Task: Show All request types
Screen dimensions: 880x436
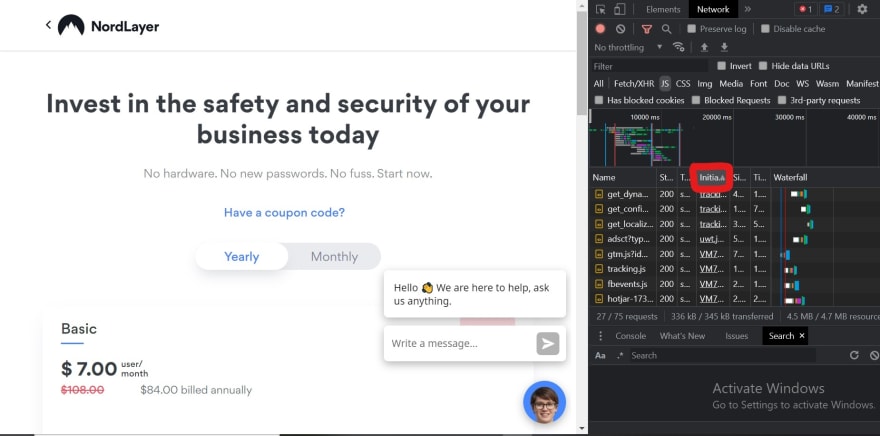Action: (x=599, y=84)
